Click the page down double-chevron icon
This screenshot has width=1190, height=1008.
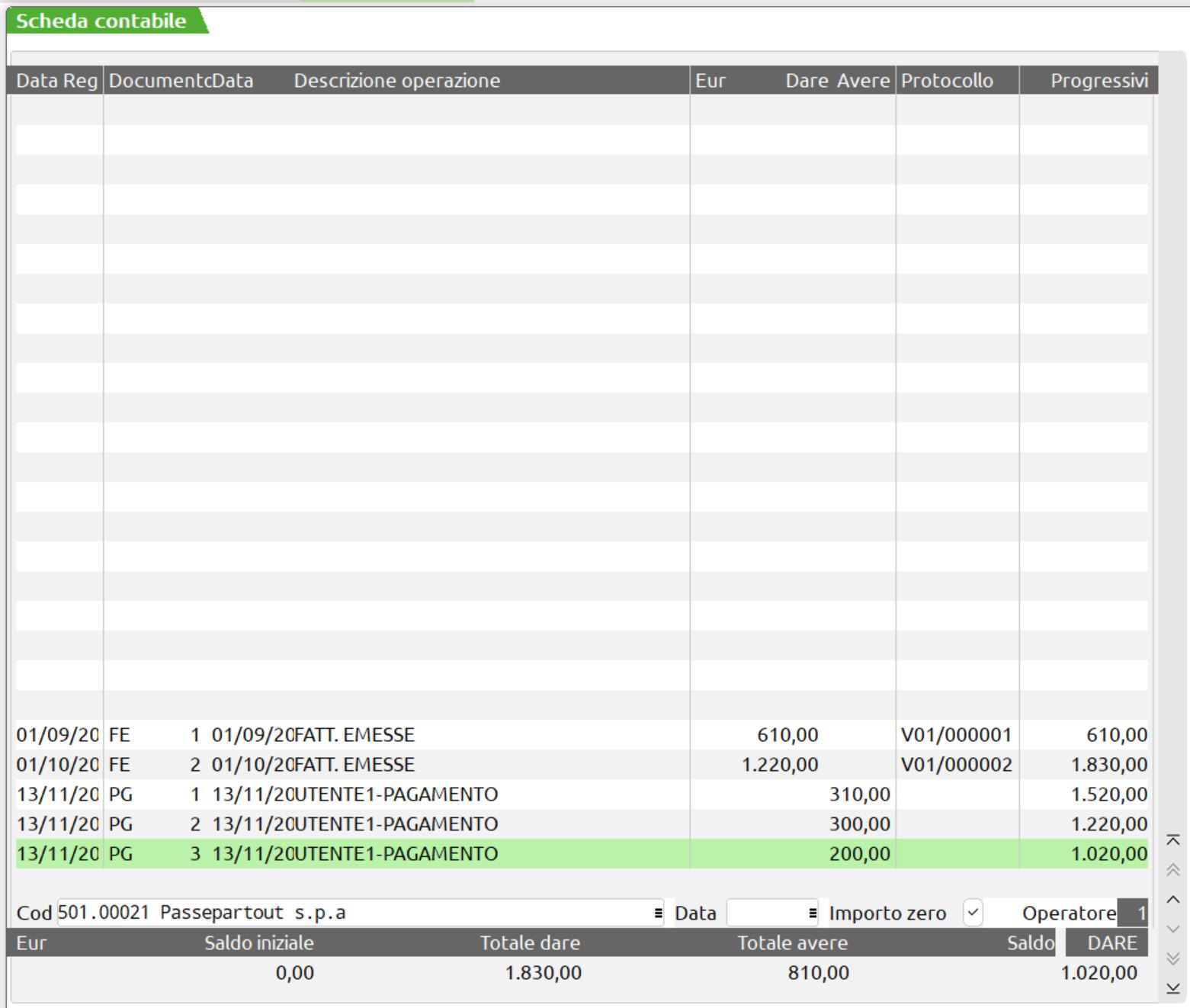[1173, 958]
